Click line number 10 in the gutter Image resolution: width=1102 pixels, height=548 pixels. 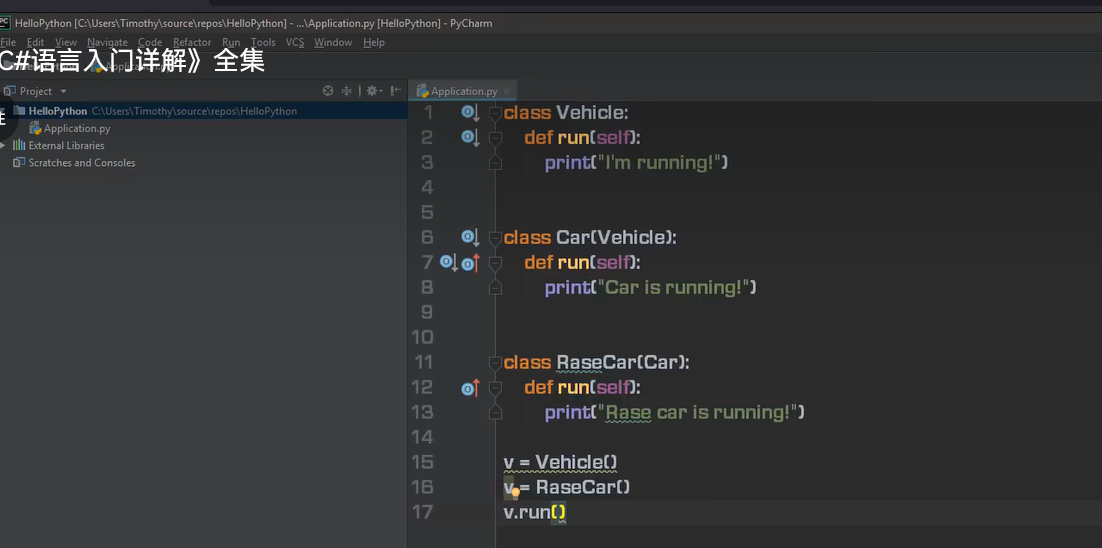click(422, 337)
